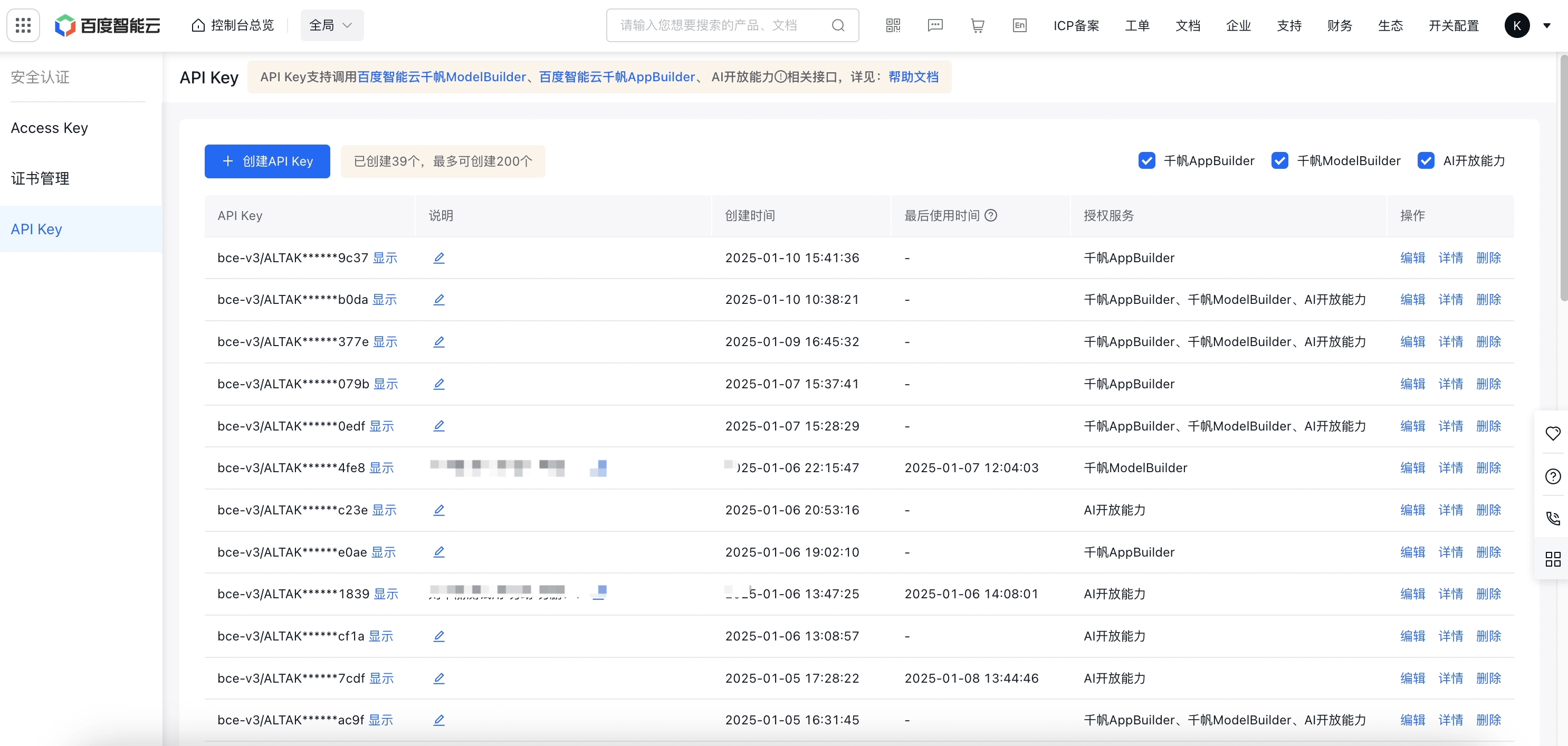Expand the 全局 region dropdown

click(331, 25)
